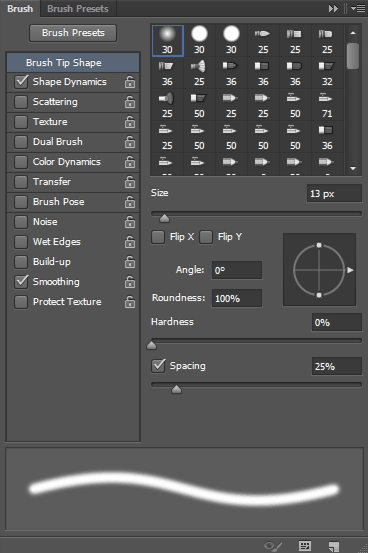This screenshot has width=368, height=553.
Task: Open the Preset Manager icon
Action: tap(305, 546)
